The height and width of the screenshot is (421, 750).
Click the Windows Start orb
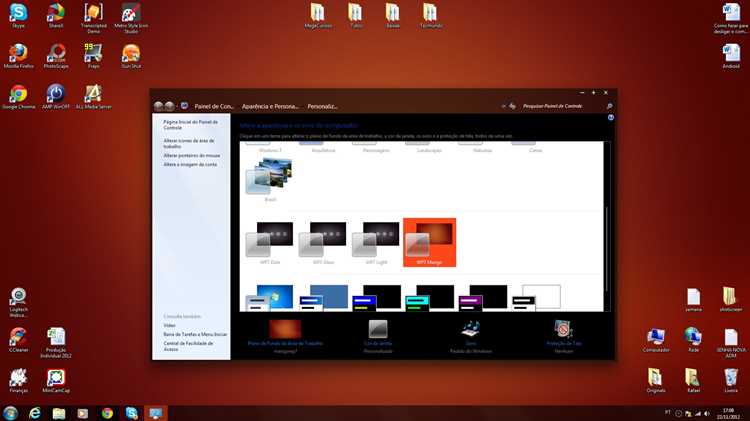click(10, 413)
